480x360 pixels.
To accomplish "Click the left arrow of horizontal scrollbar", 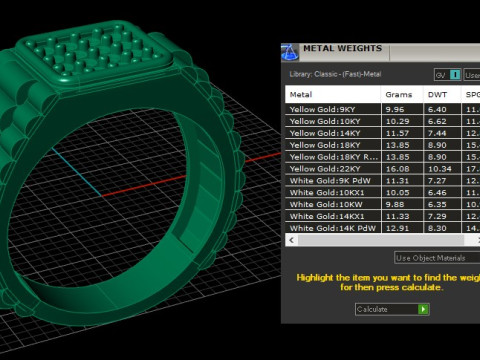I will [292, 240].
